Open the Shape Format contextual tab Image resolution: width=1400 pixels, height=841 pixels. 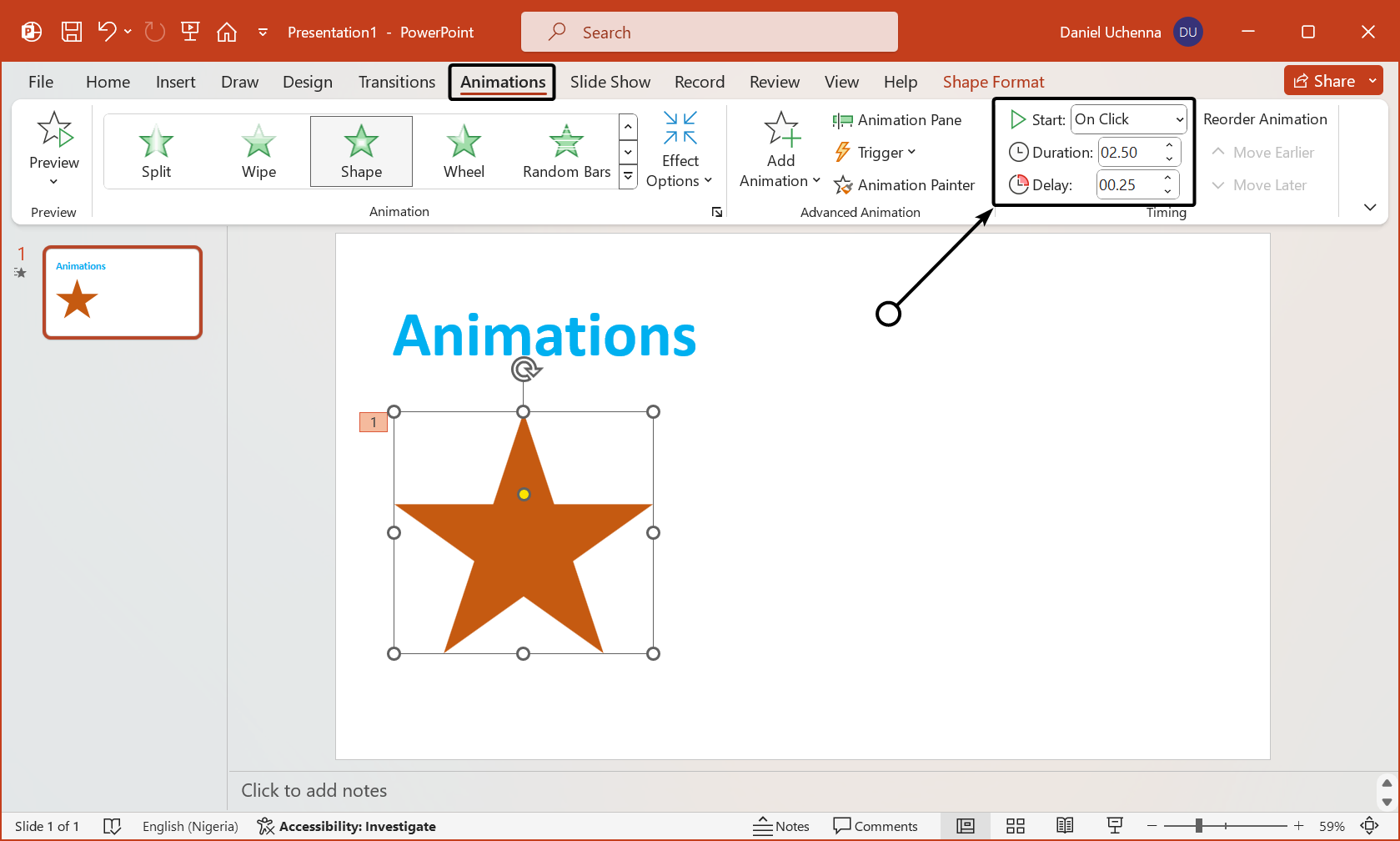click(x=993, y=82)
